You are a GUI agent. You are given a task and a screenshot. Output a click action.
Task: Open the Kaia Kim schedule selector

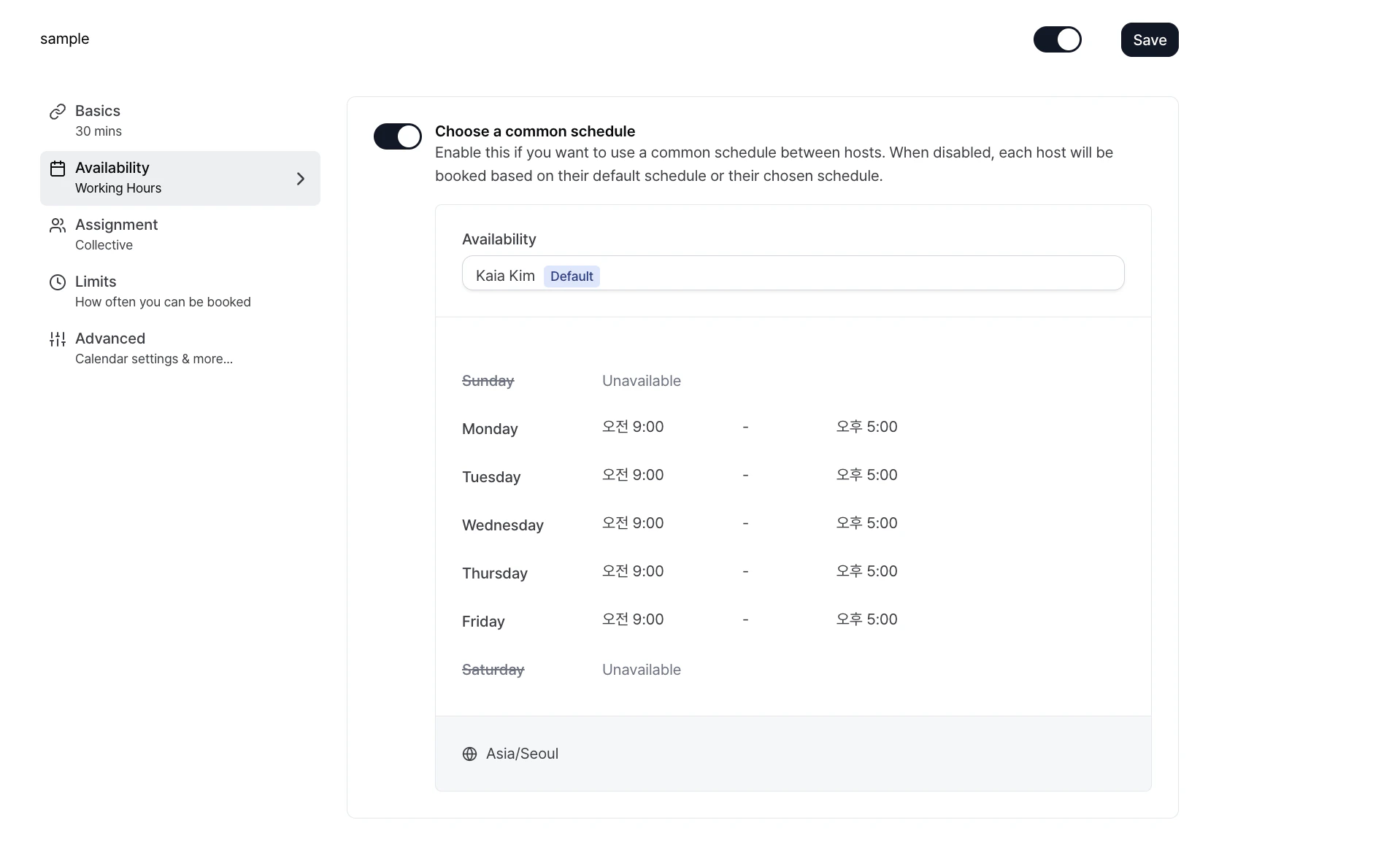click(793, 274)
